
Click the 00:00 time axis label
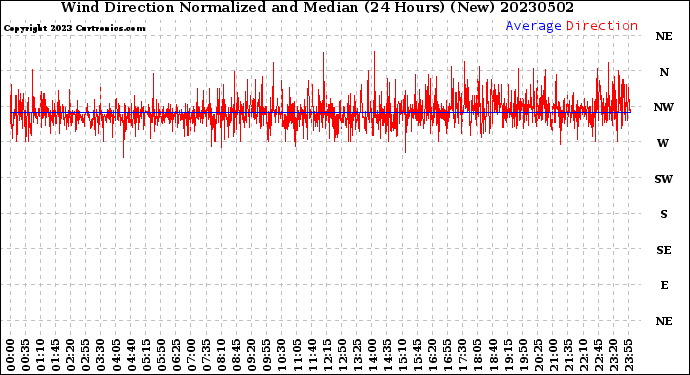[x=11, y=355]
